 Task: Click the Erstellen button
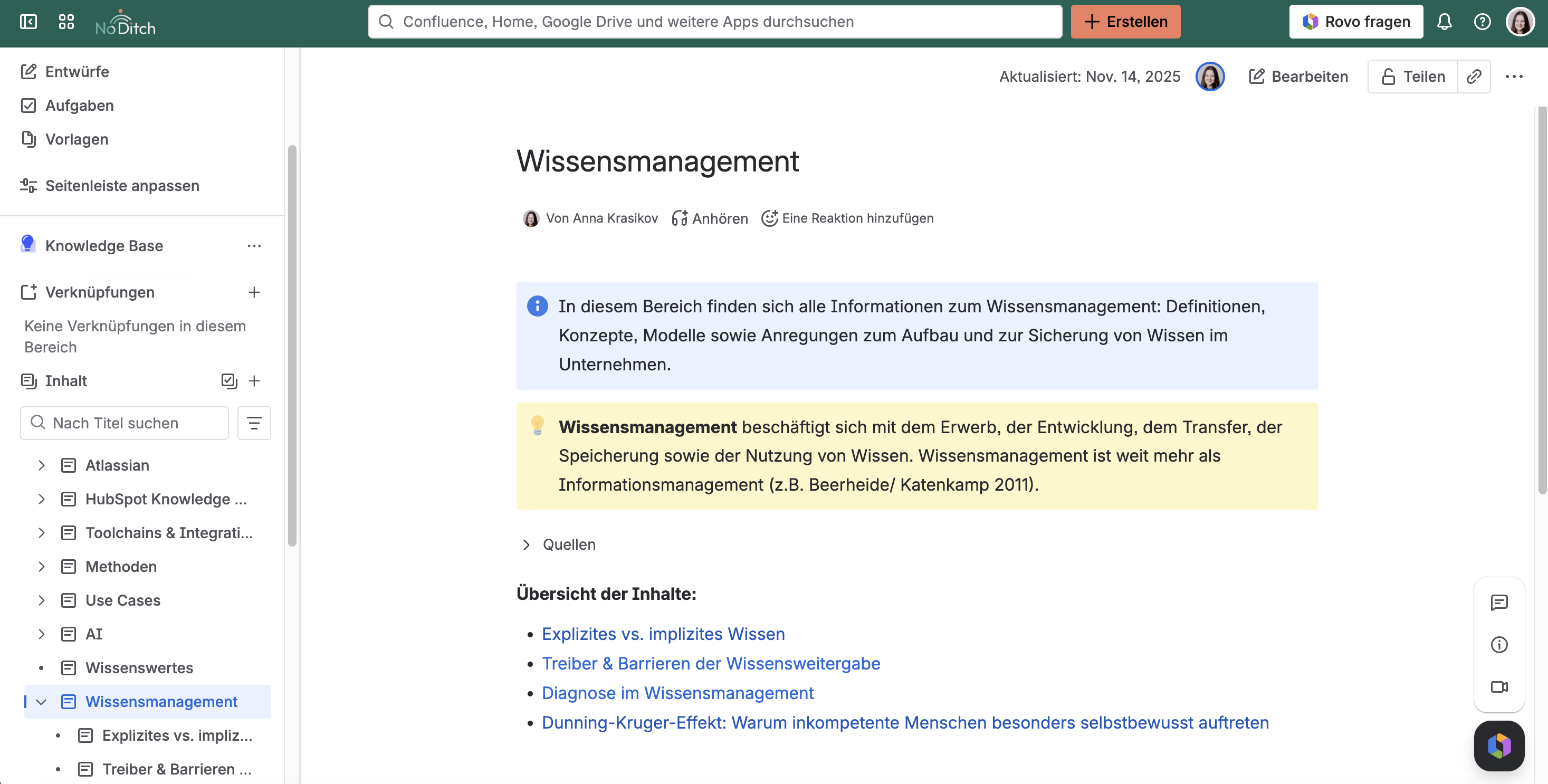(1125, 22)
